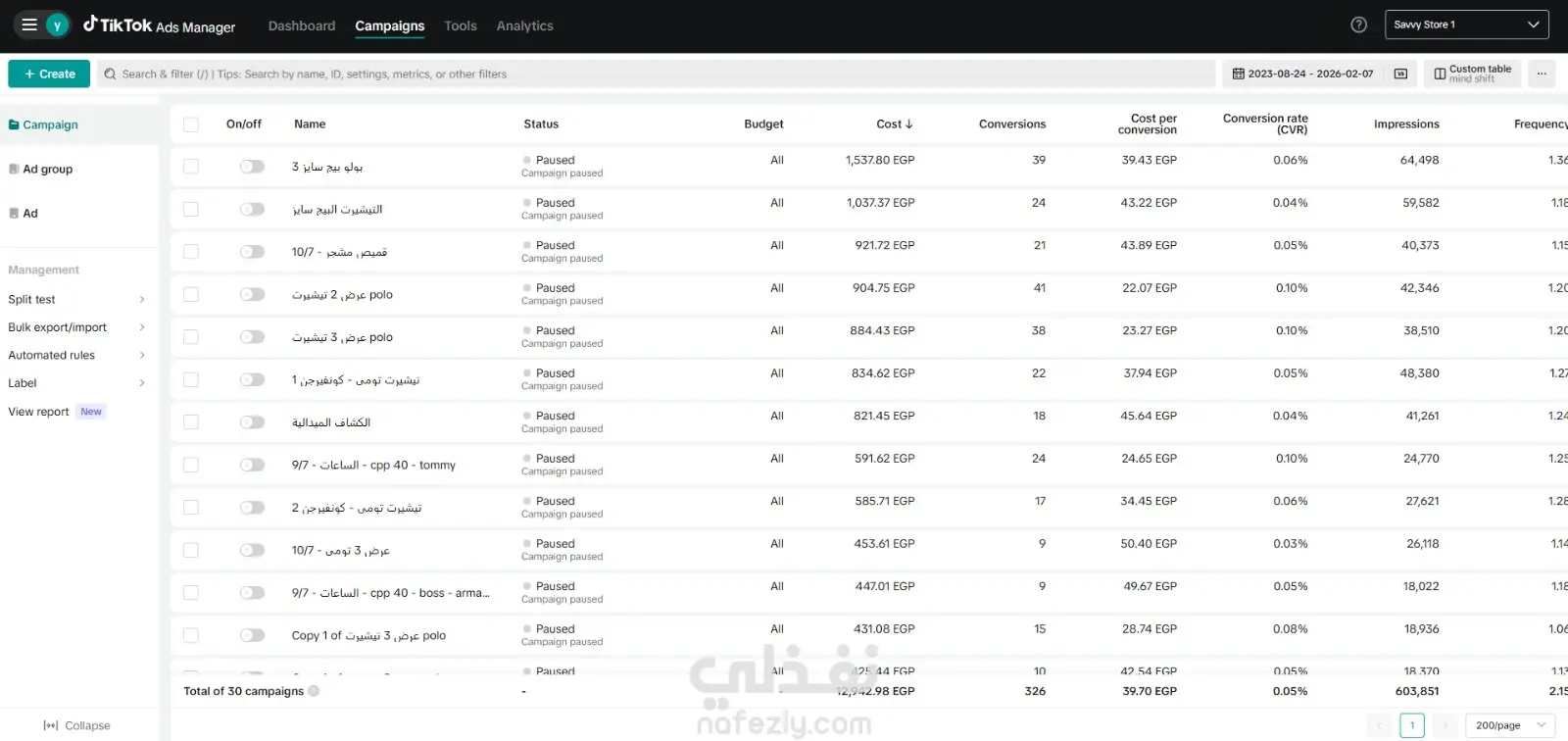Enable the 'tommy' cpp 40 campaign switch
Image resolution: width=1568 pixels, height=741 pixels.
pyautogui.click(x=252, y=465)
